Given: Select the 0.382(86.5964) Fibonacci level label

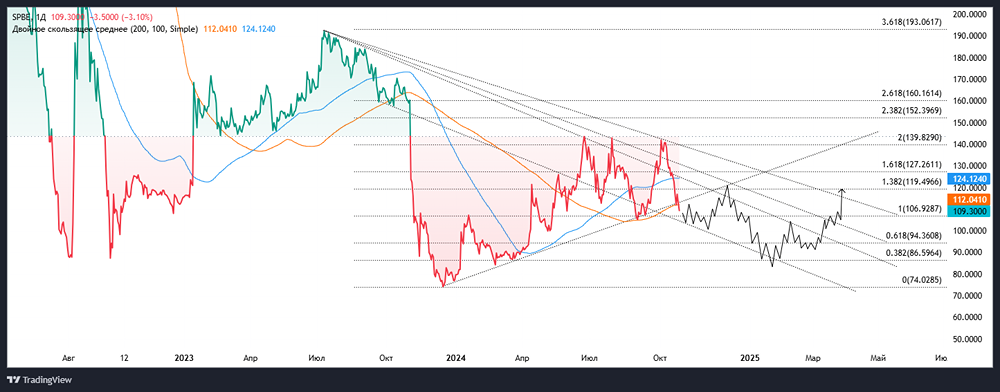Looking at the screenshot, I should (914, 252).
